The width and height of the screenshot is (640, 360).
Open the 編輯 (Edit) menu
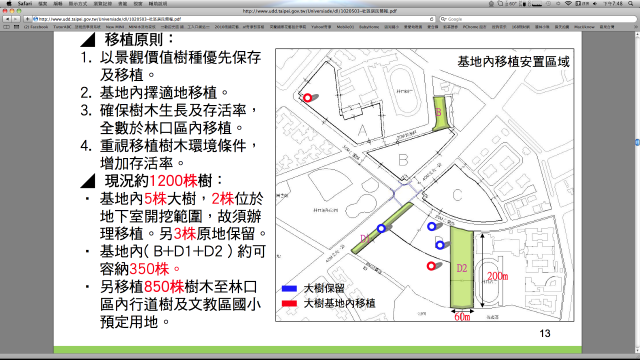point(58,3)
